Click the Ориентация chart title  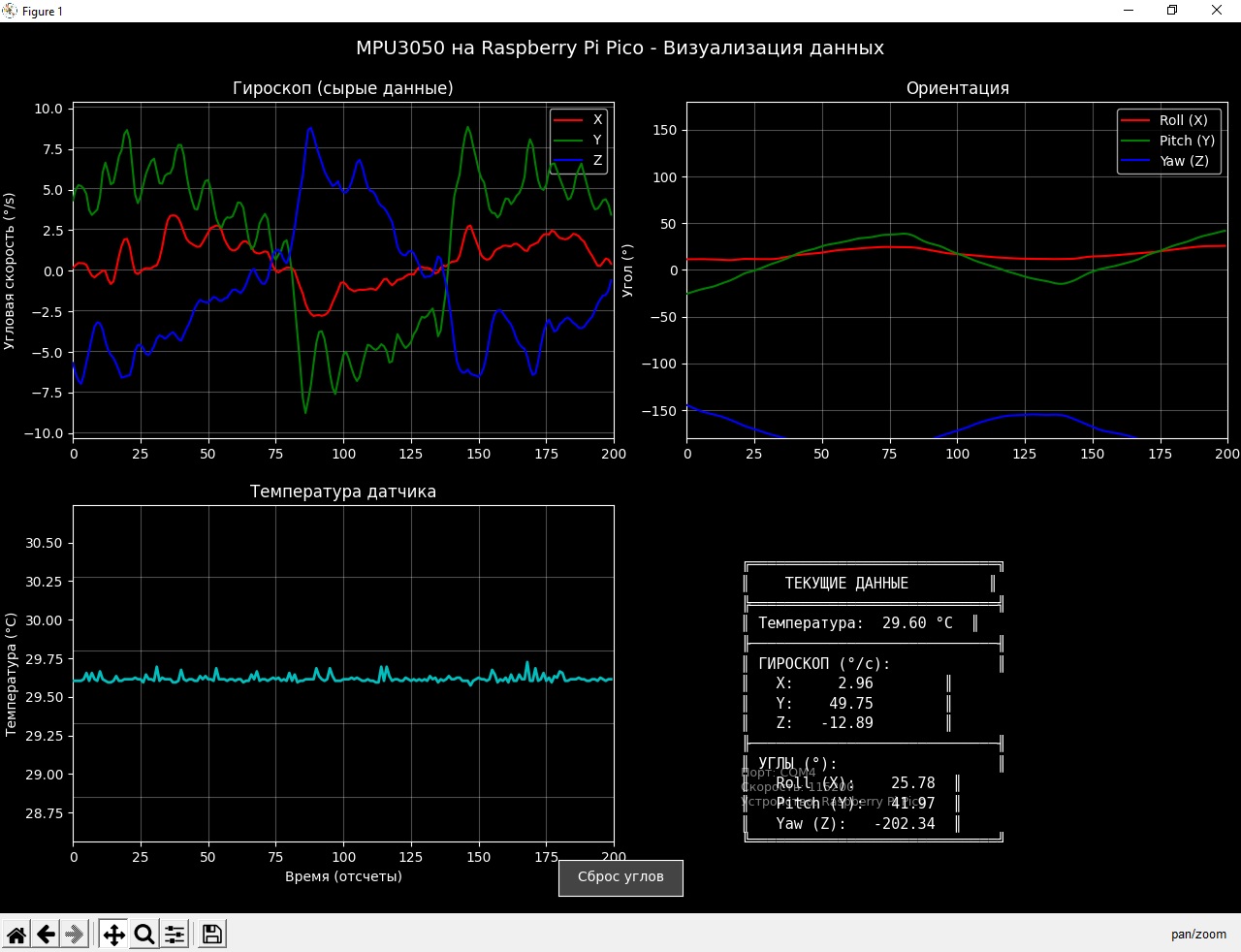pos(957,88)
